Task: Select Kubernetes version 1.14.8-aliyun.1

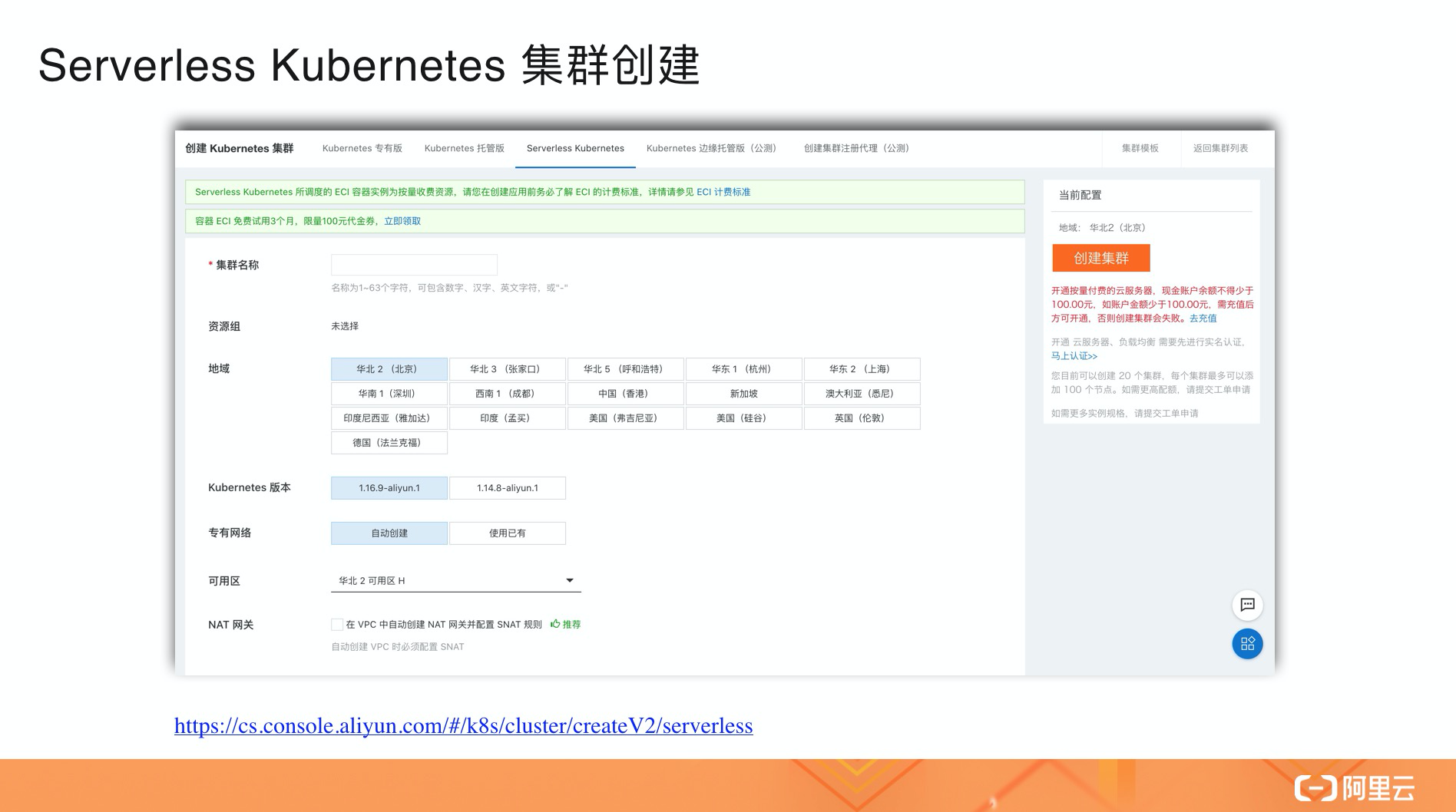Action: (507, 488)
